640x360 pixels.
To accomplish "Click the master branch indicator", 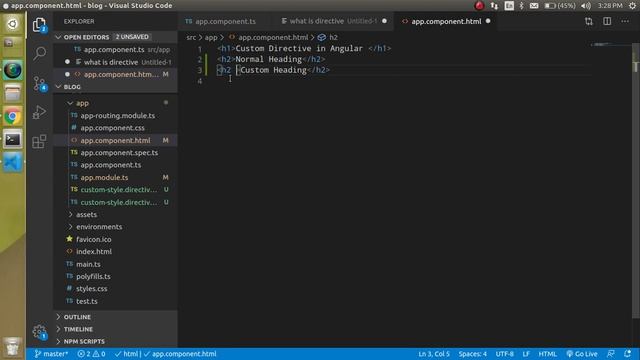I will coord(51,354).
